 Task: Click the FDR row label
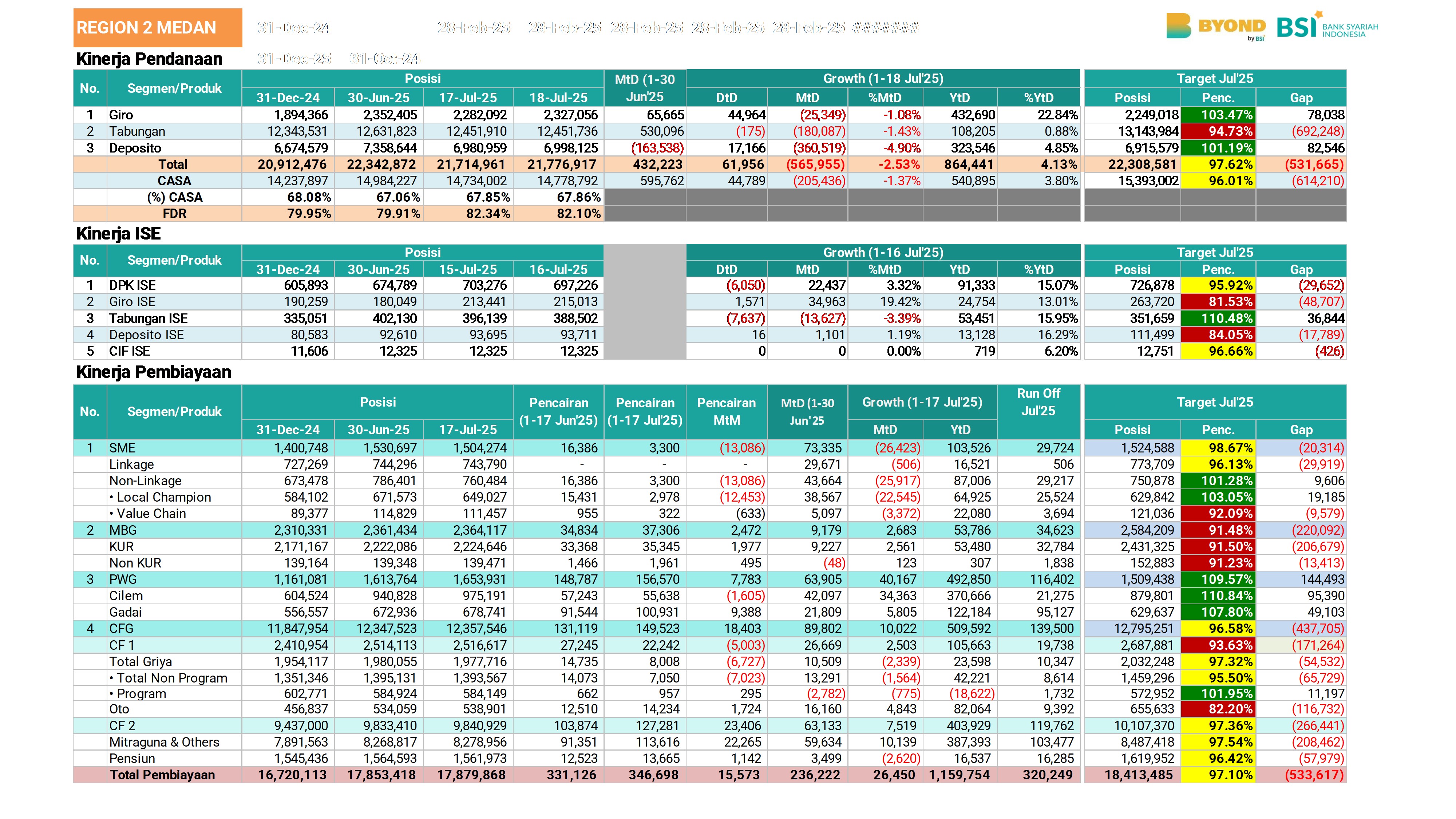[174, 214]
